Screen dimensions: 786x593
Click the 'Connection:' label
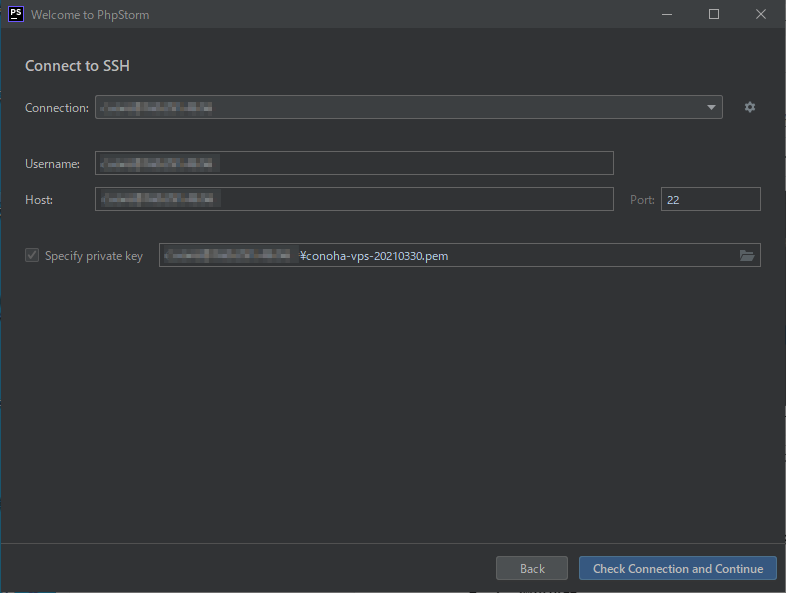coord(57,107)
